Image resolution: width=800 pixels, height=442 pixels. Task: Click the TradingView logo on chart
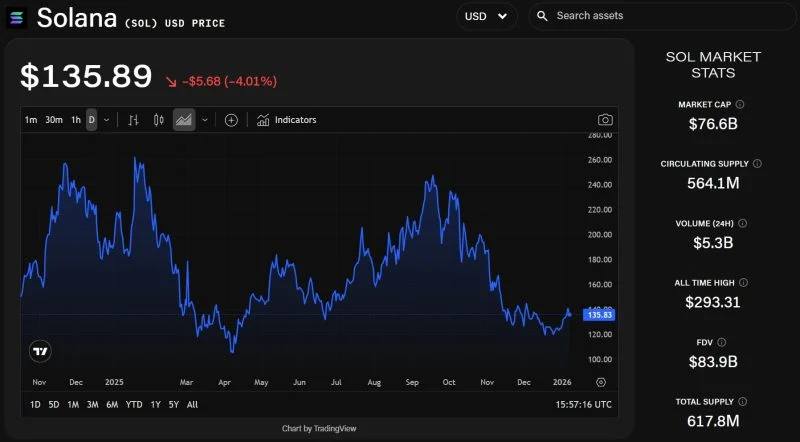tap(40, 351)
